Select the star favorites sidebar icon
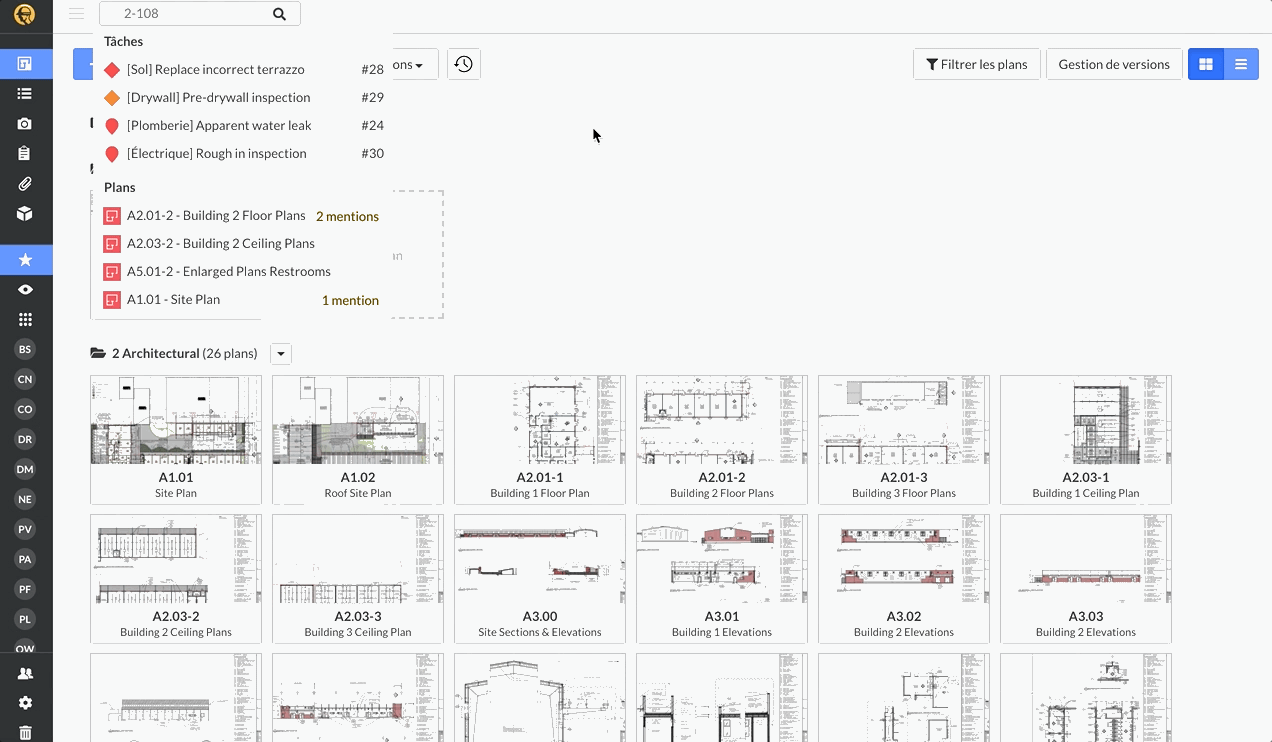1272x742 pixels. pos(25,260)
